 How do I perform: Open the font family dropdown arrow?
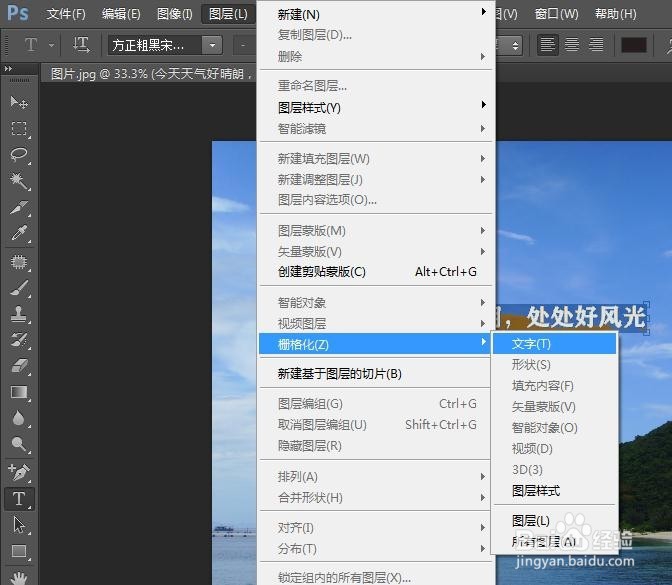click(x=212, y=45)
